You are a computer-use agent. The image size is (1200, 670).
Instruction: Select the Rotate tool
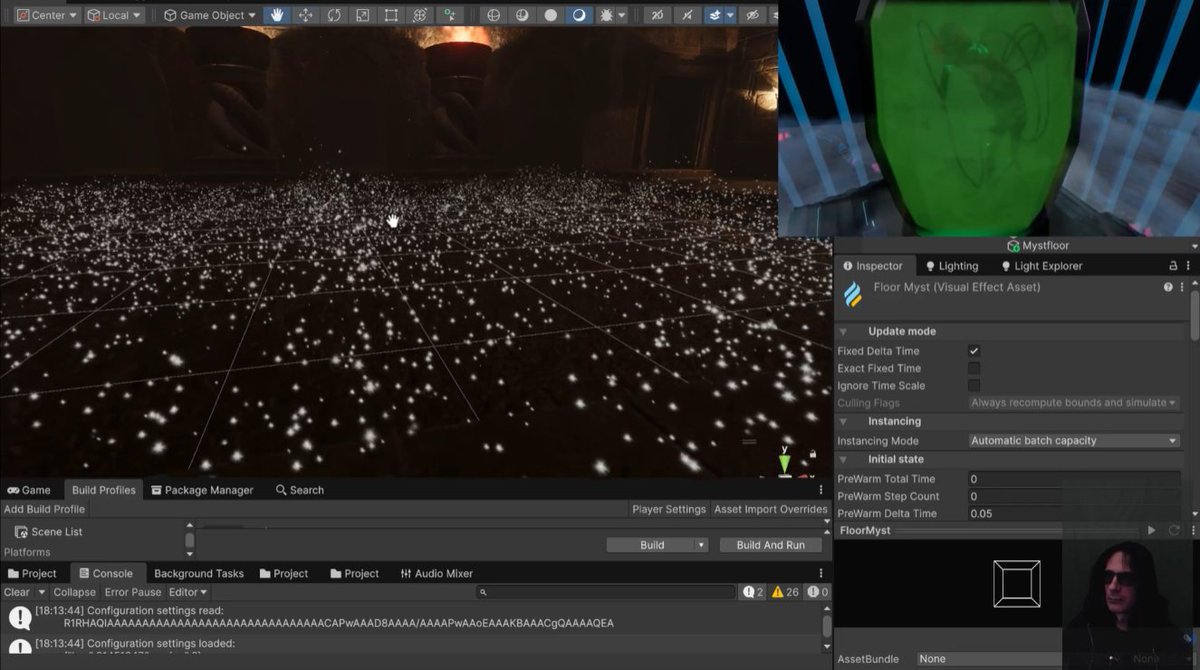tap(334, 15)
